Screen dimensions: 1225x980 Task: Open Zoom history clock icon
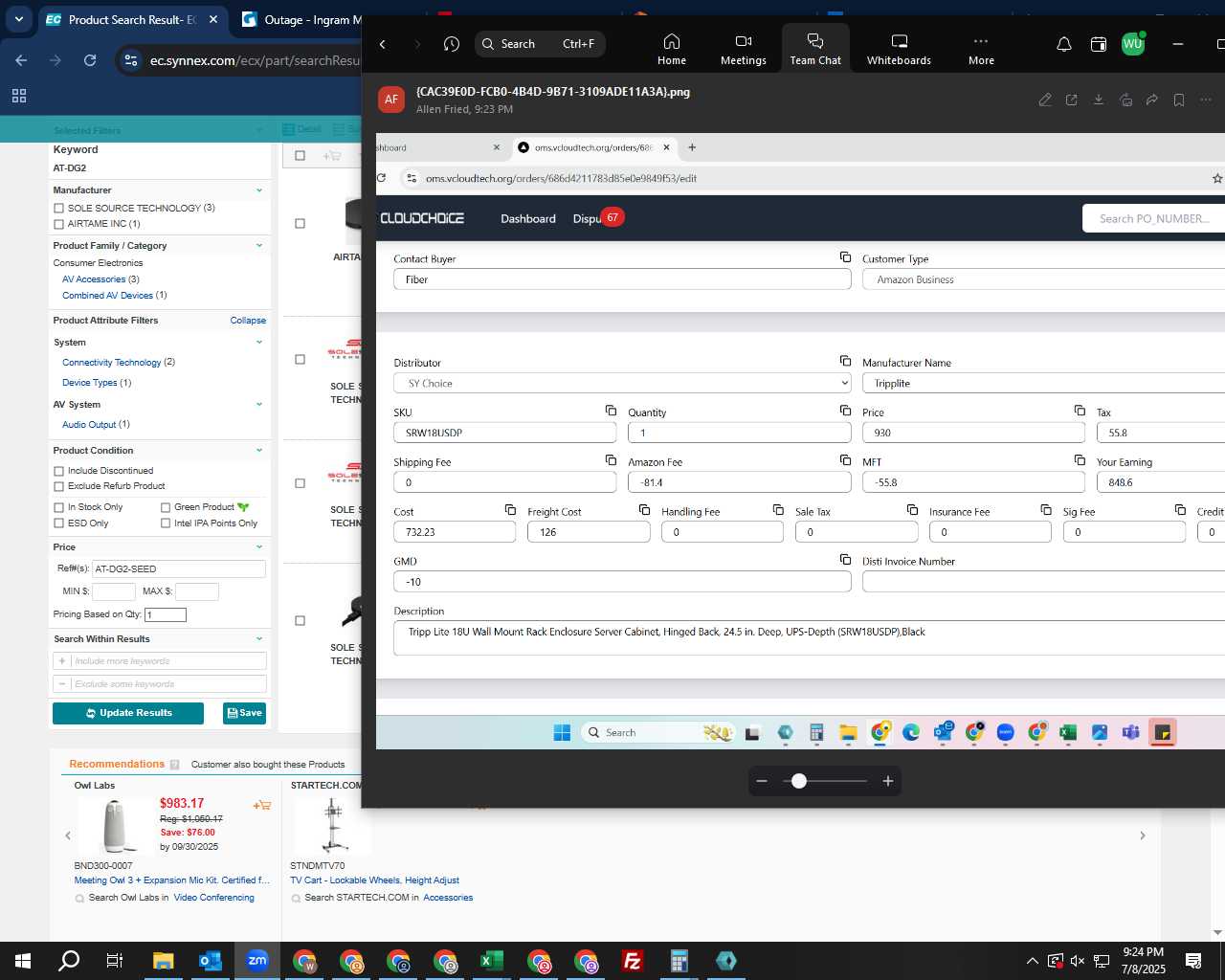pyautogui.click(x=452, y=44)
